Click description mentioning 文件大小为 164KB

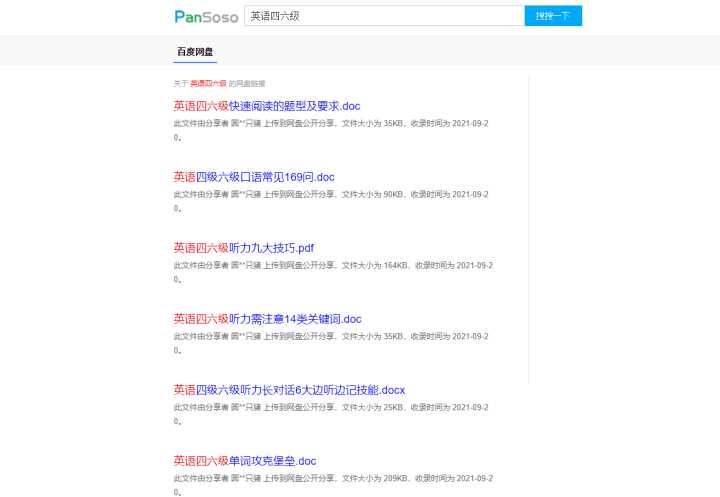point(333,272)
